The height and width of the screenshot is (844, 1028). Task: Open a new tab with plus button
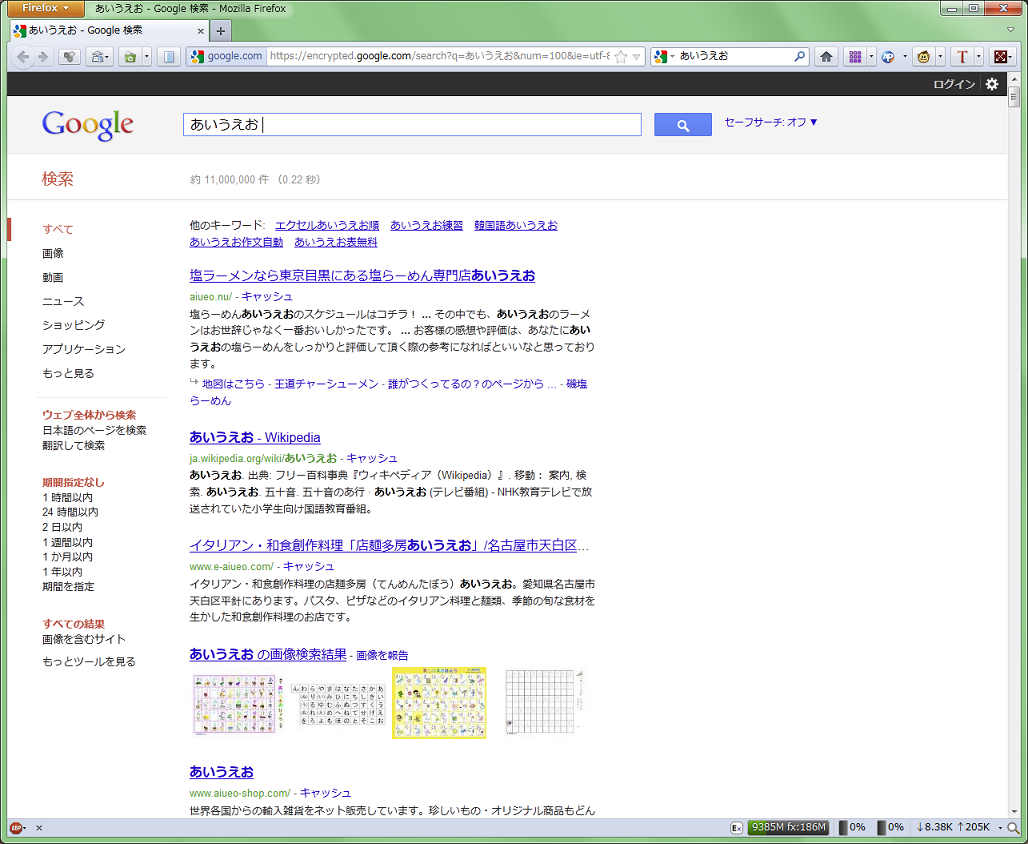pyautogui.click(x=221, y=31)
